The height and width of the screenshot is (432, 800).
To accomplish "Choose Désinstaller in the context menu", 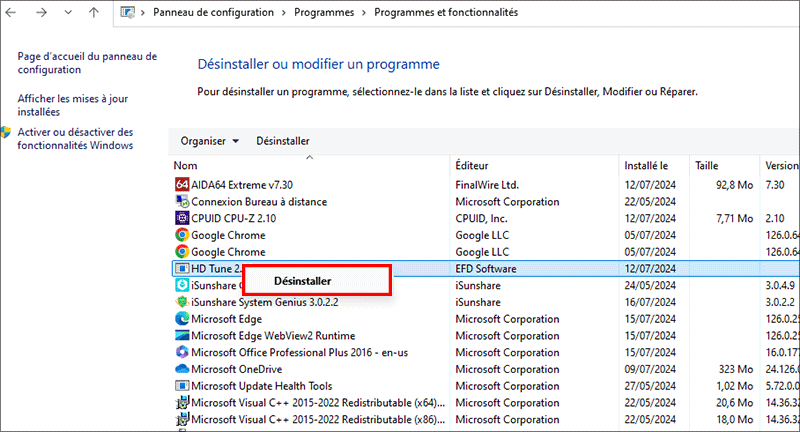I will tap(303, 281).
